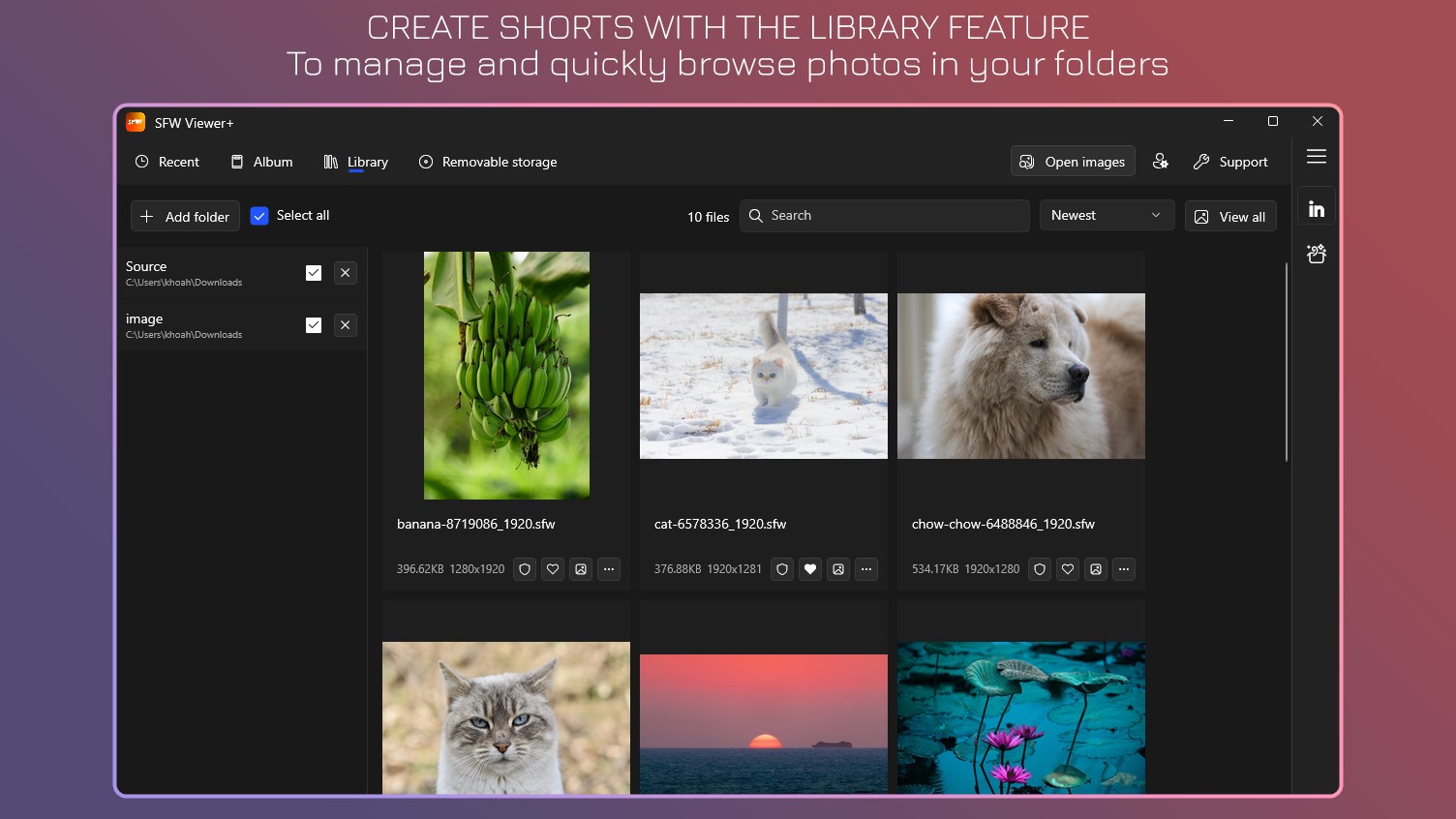Image resolution: width=1456 pixels, height=819 pixels.
Task: Expand the Newest sort dropdown
Action: coord(1107,216)
